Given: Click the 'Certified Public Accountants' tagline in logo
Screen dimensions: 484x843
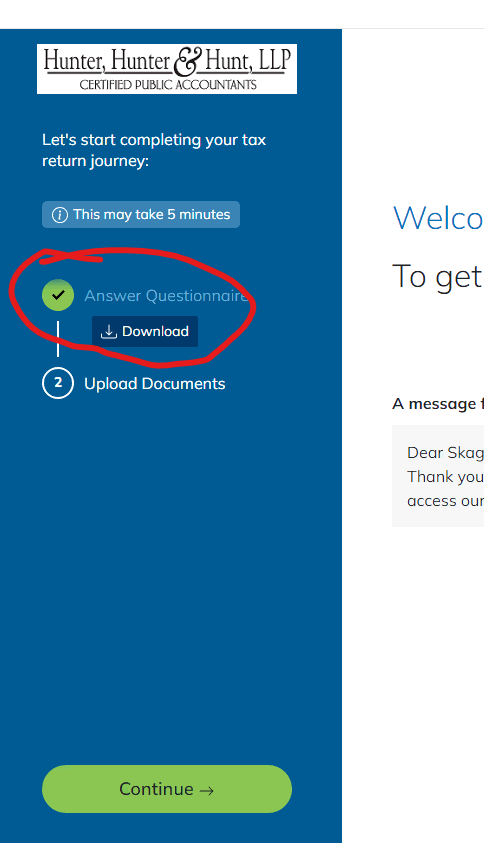Looking at the screenshot, I should coord(168,84).
